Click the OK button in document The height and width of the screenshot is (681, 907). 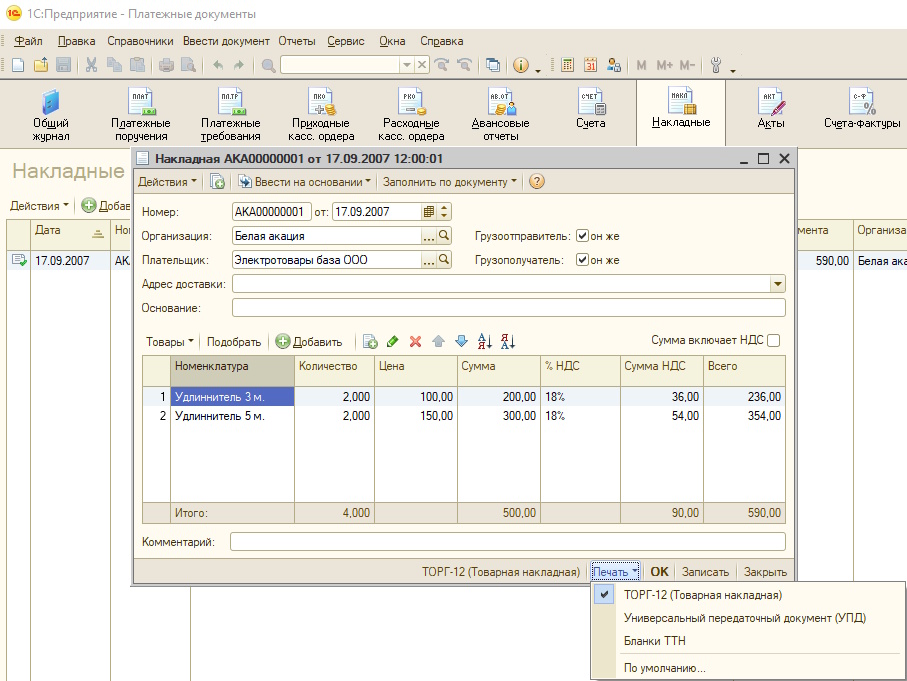659,572
